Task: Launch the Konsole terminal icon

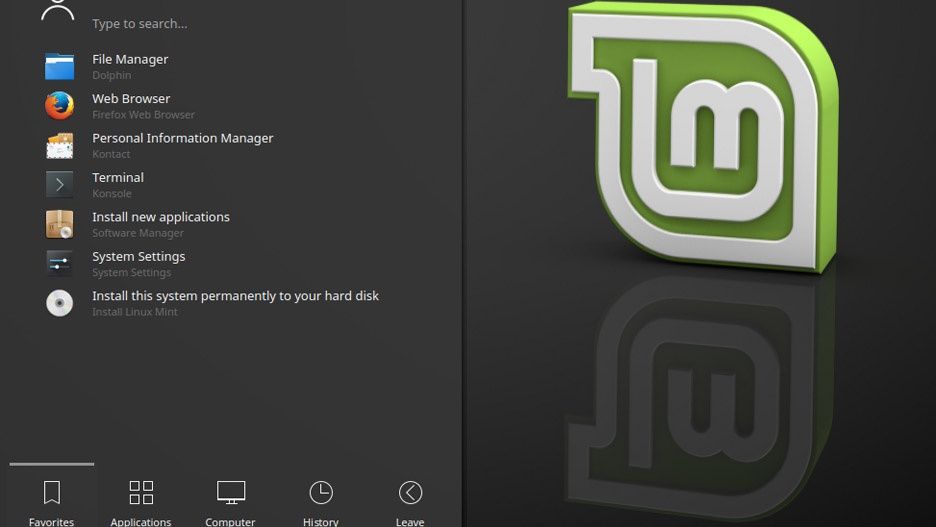Action: (x=60, y=185)
